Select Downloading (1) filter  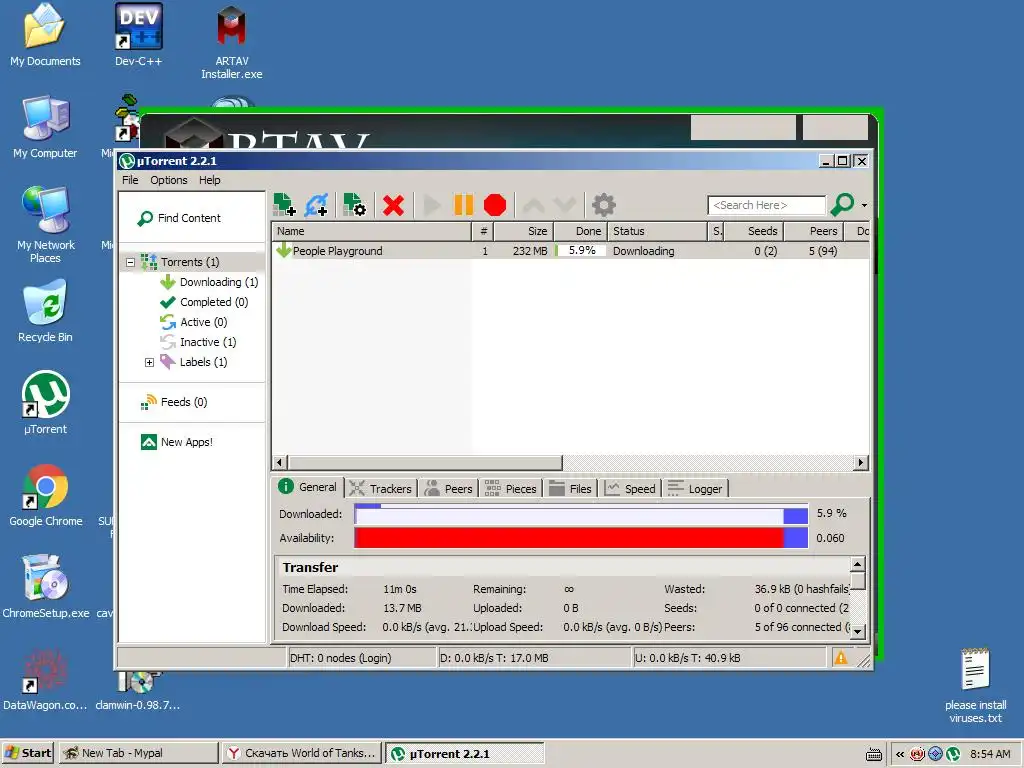[x=219, y=282]
